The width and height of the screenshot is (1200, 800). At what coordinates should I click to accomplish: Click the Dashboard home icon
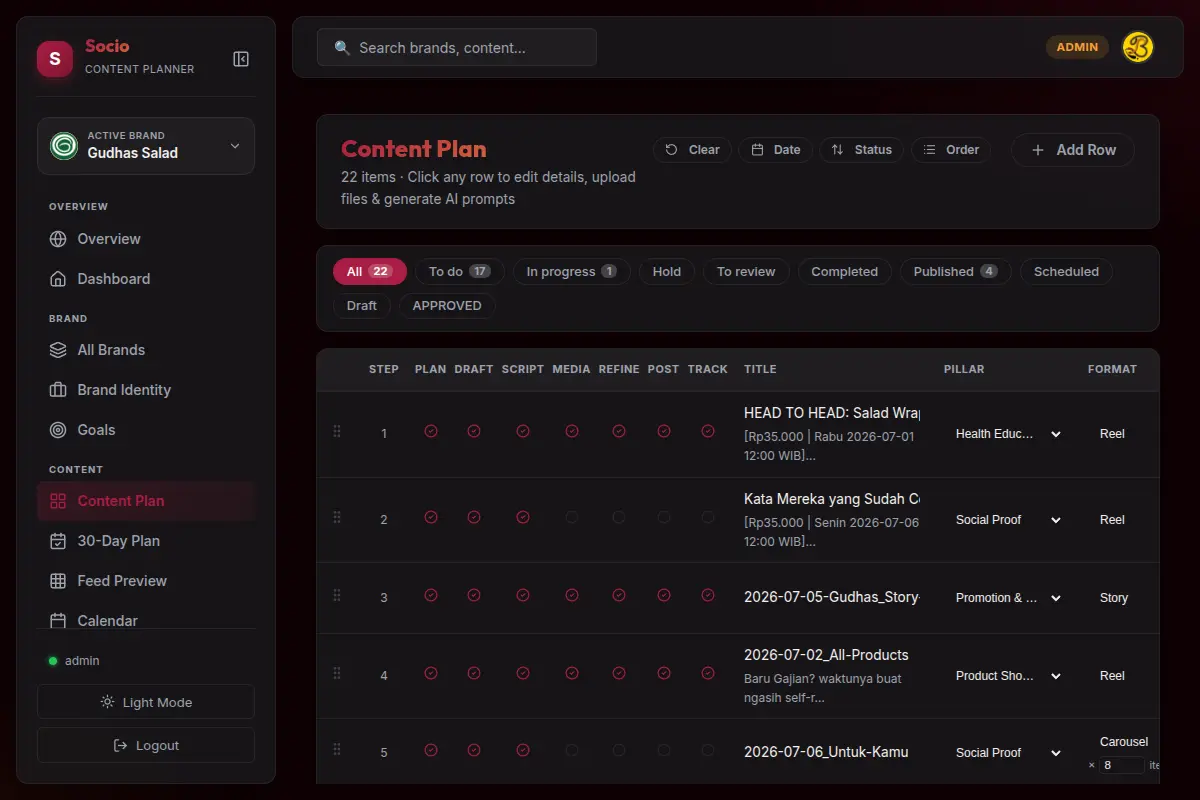coord(58,279)
